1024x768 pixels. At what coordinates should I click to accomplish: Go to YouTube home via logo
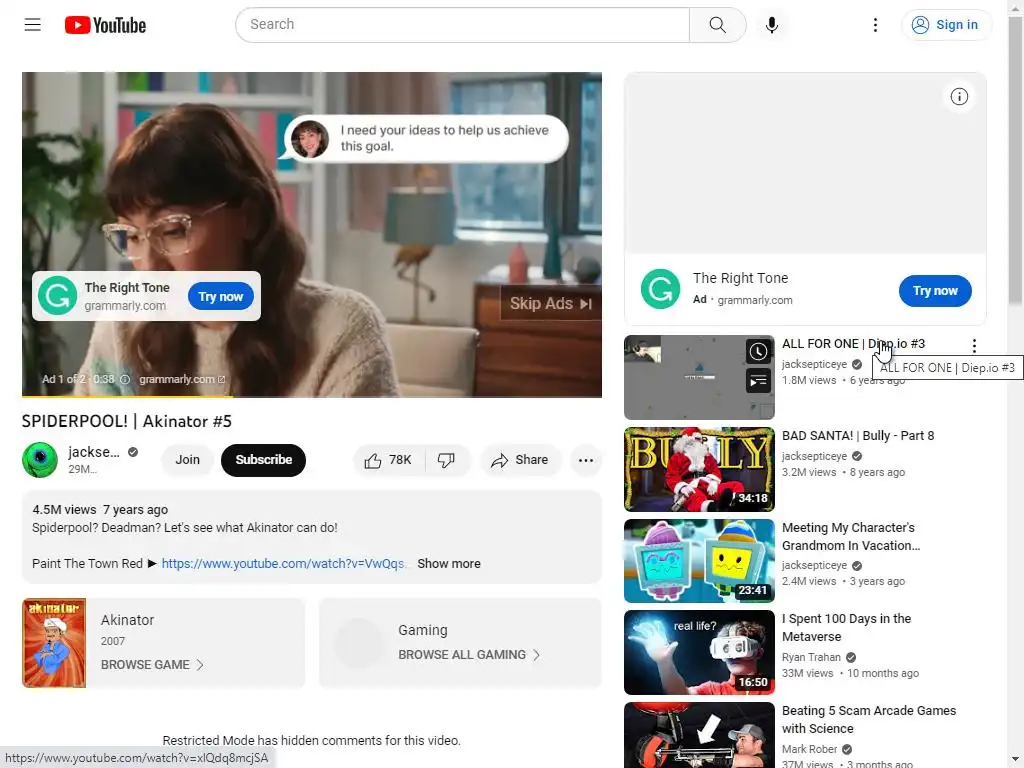(x=105, y=25)
